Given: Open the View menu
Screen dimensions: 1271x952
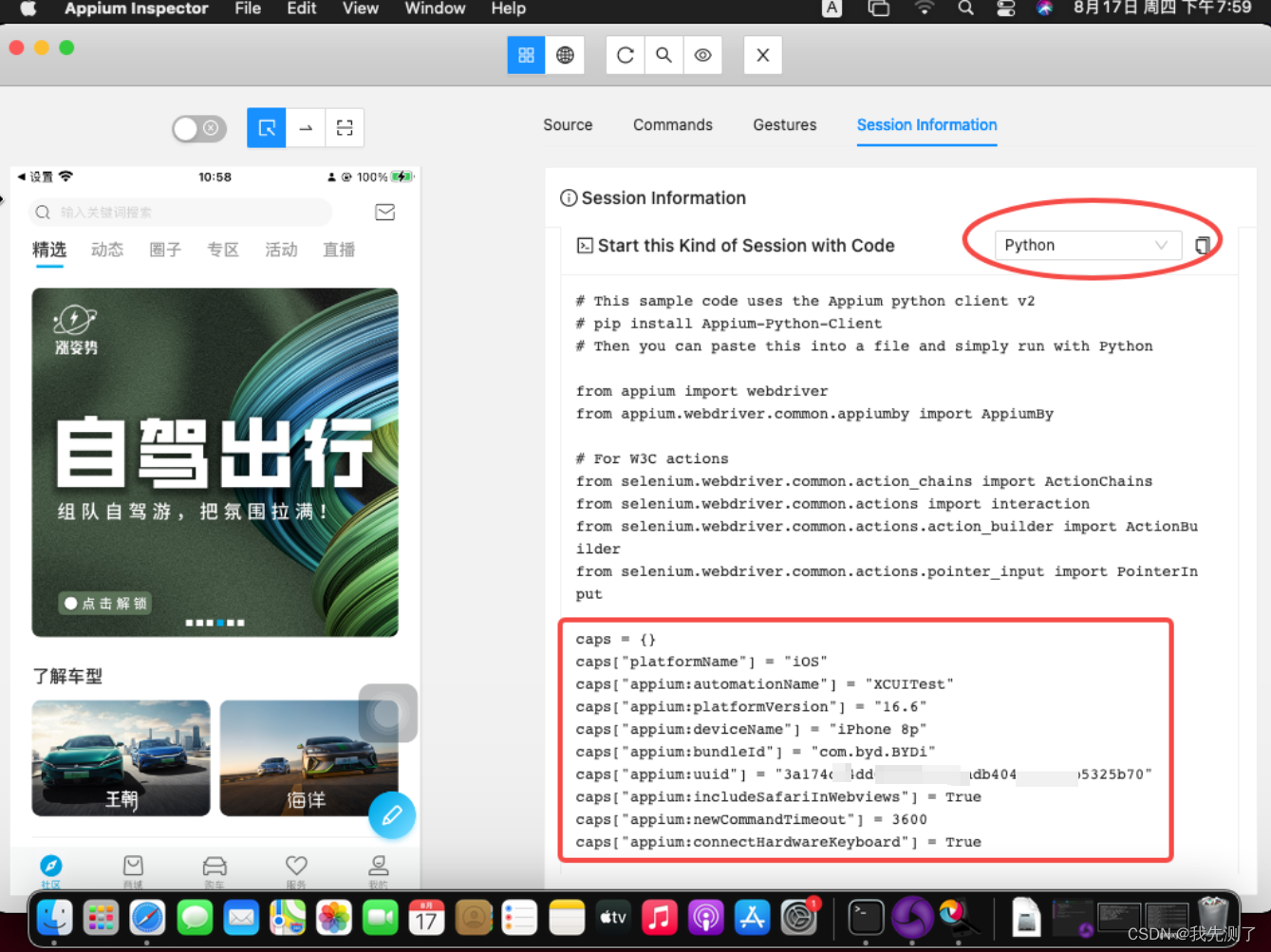Looking at the screenshot, I should point(361,9).
